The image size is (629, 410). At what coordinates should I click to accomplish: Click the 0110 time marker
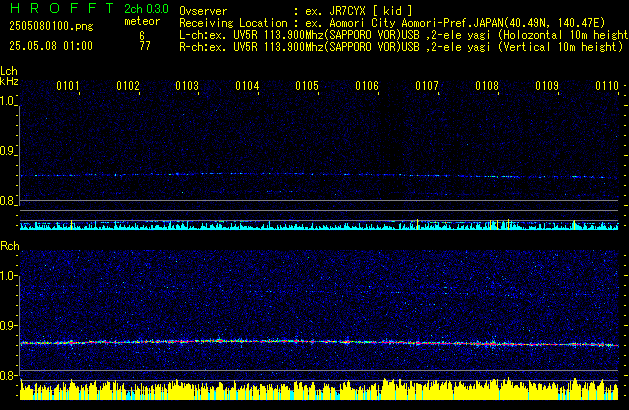click(x=607, y=86)
